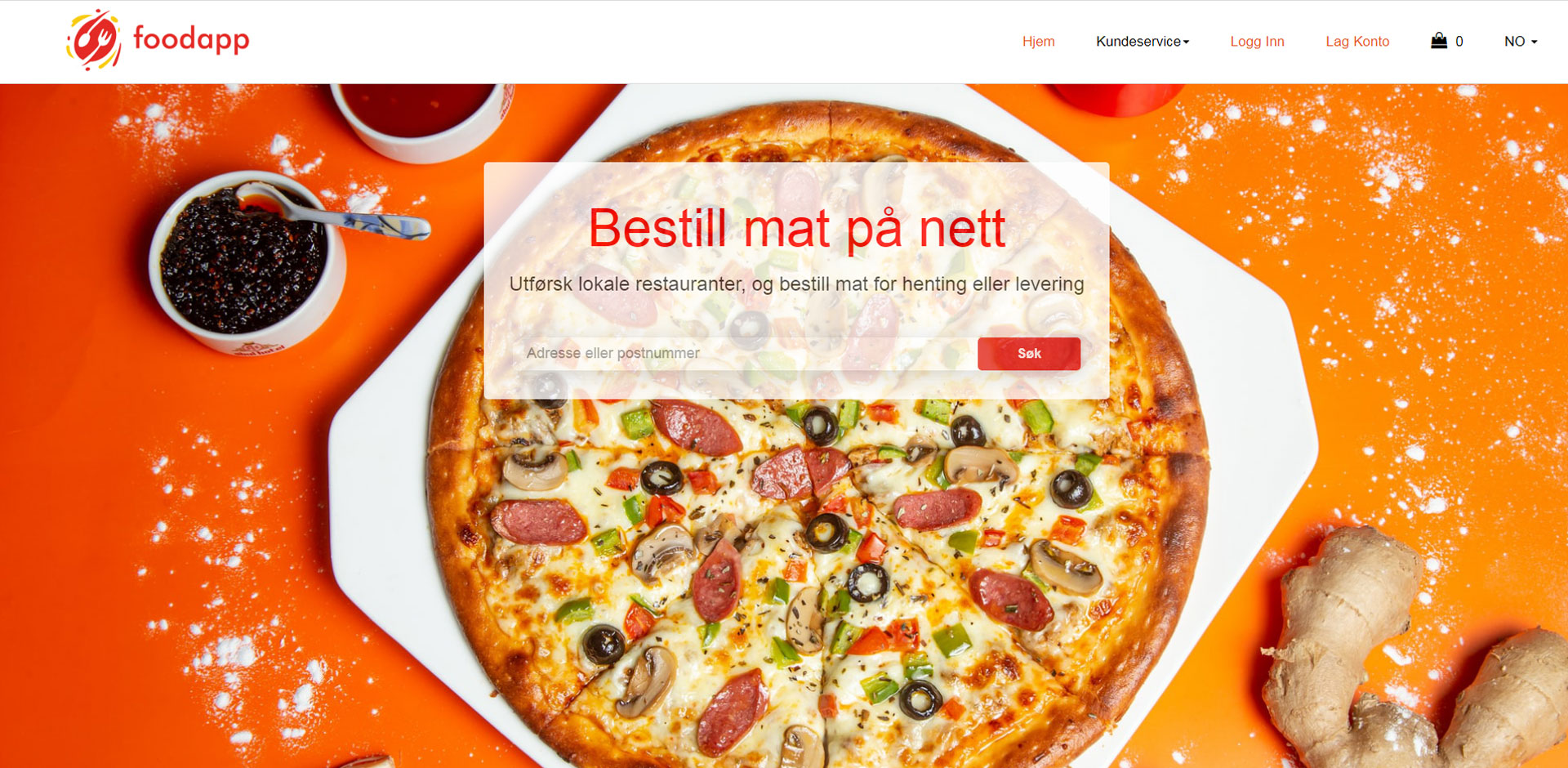Open the Logg Inn page
Image resolution: width=1568 pixels, height=768 pixels.
point(1257,42)
